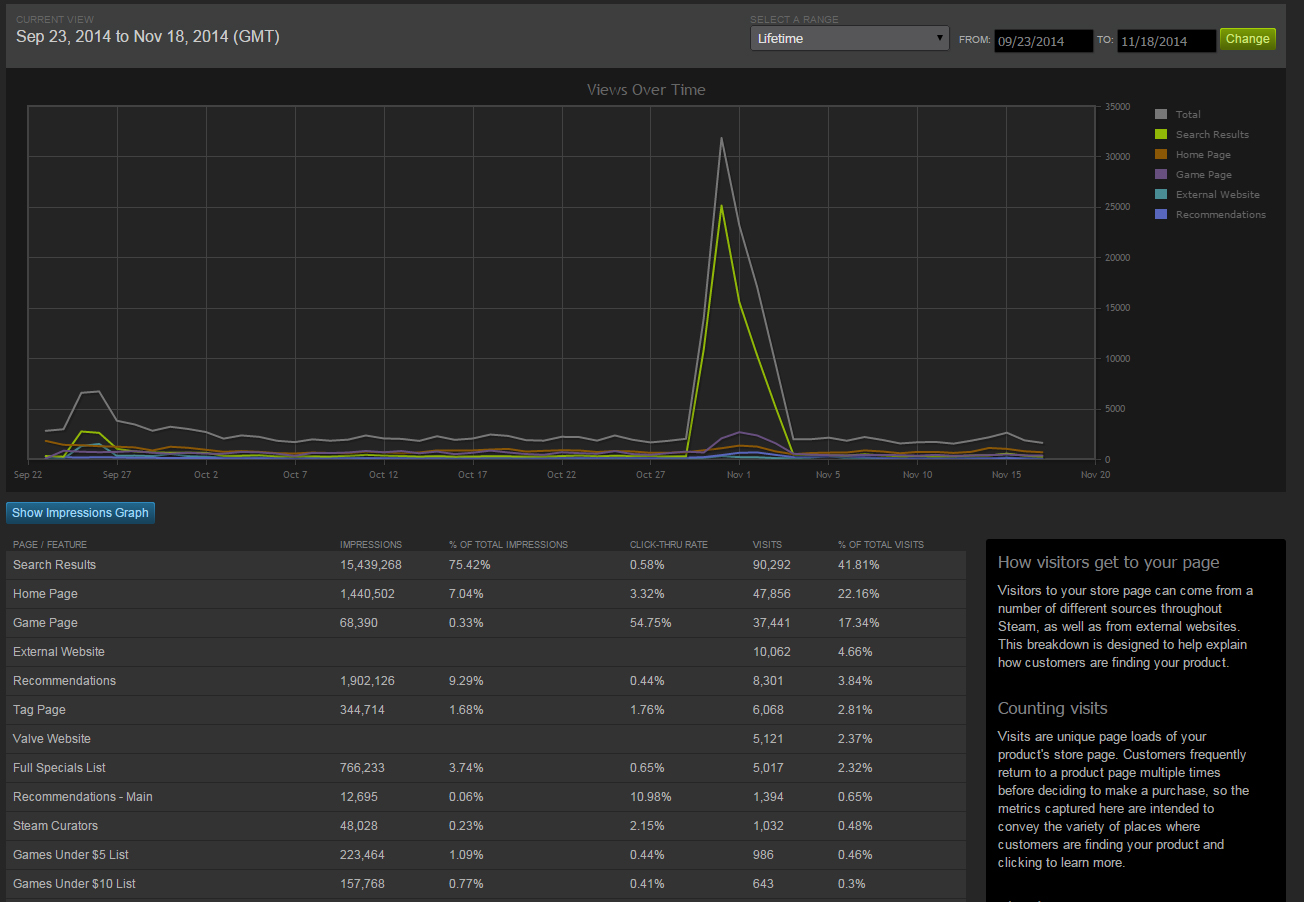Click impressions value 15,439,268
This screenshot has width=1304, height=902.
point(371,565)
